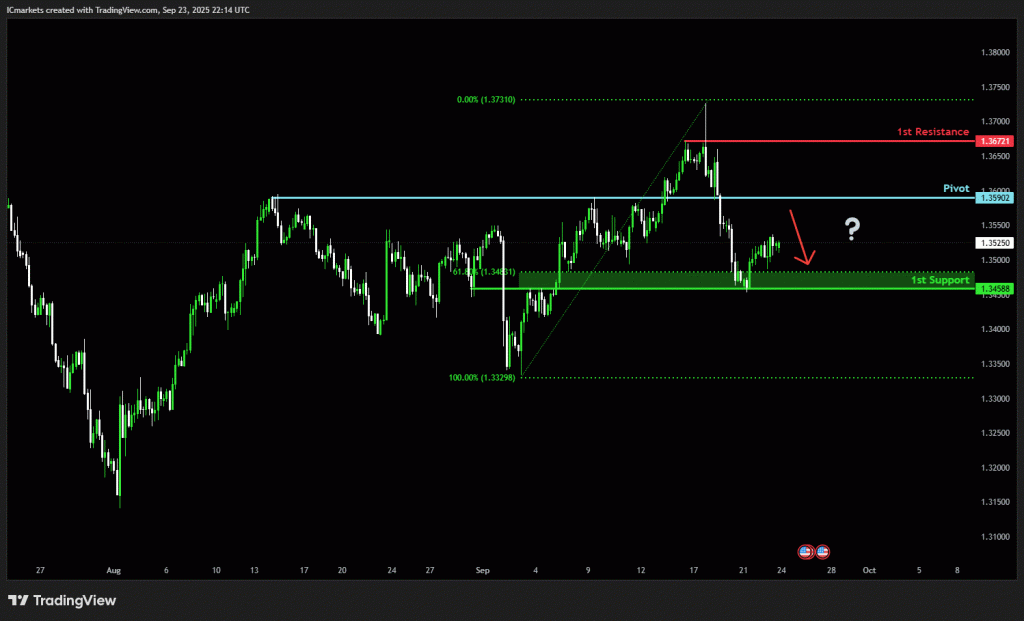Click the ICmarkets TradingView.com attribution text
The width and height of the screenshot is (1024, 621).
pyautogui.click(x=127, y=8)
